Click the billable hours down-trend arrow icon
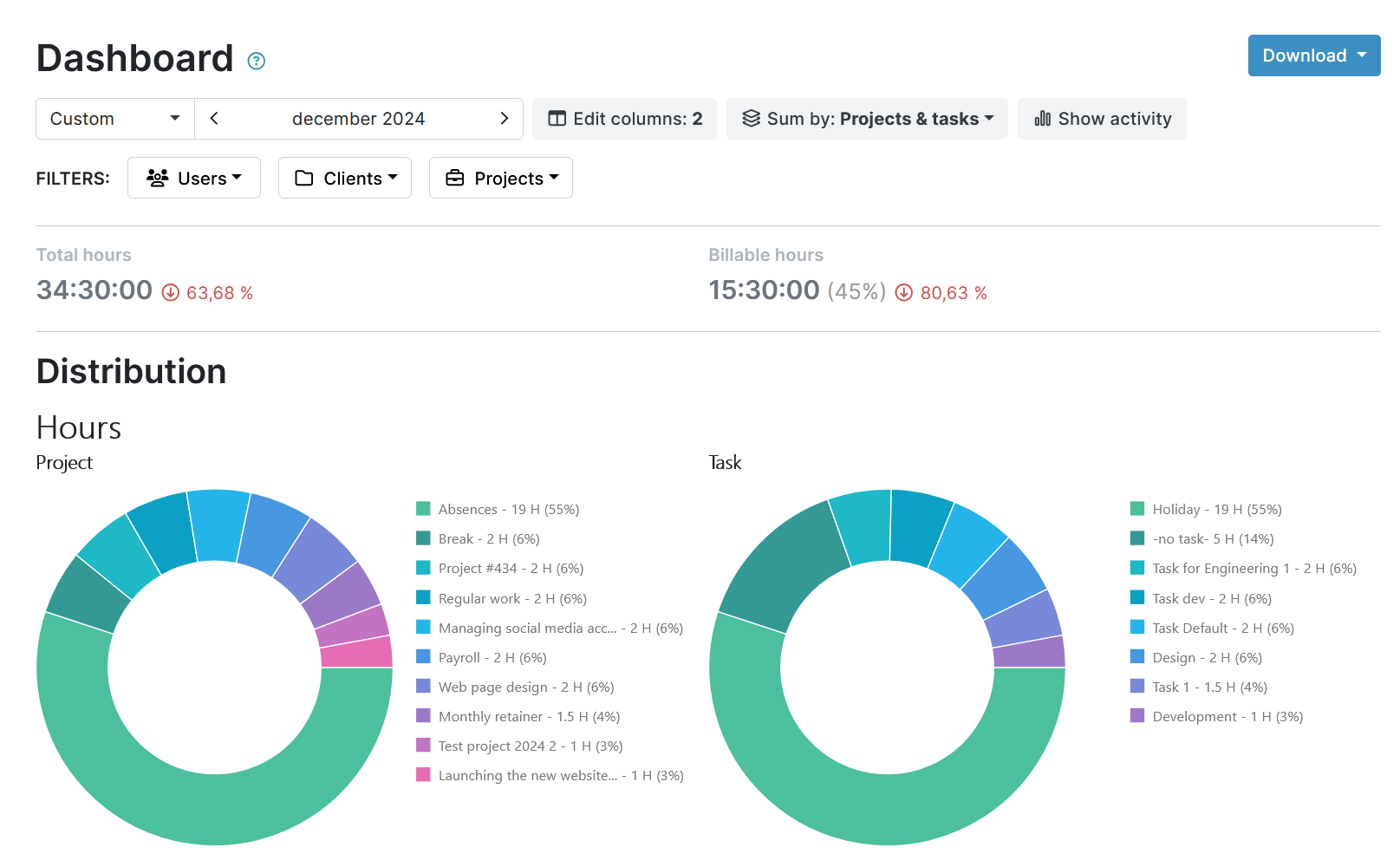 904,293
